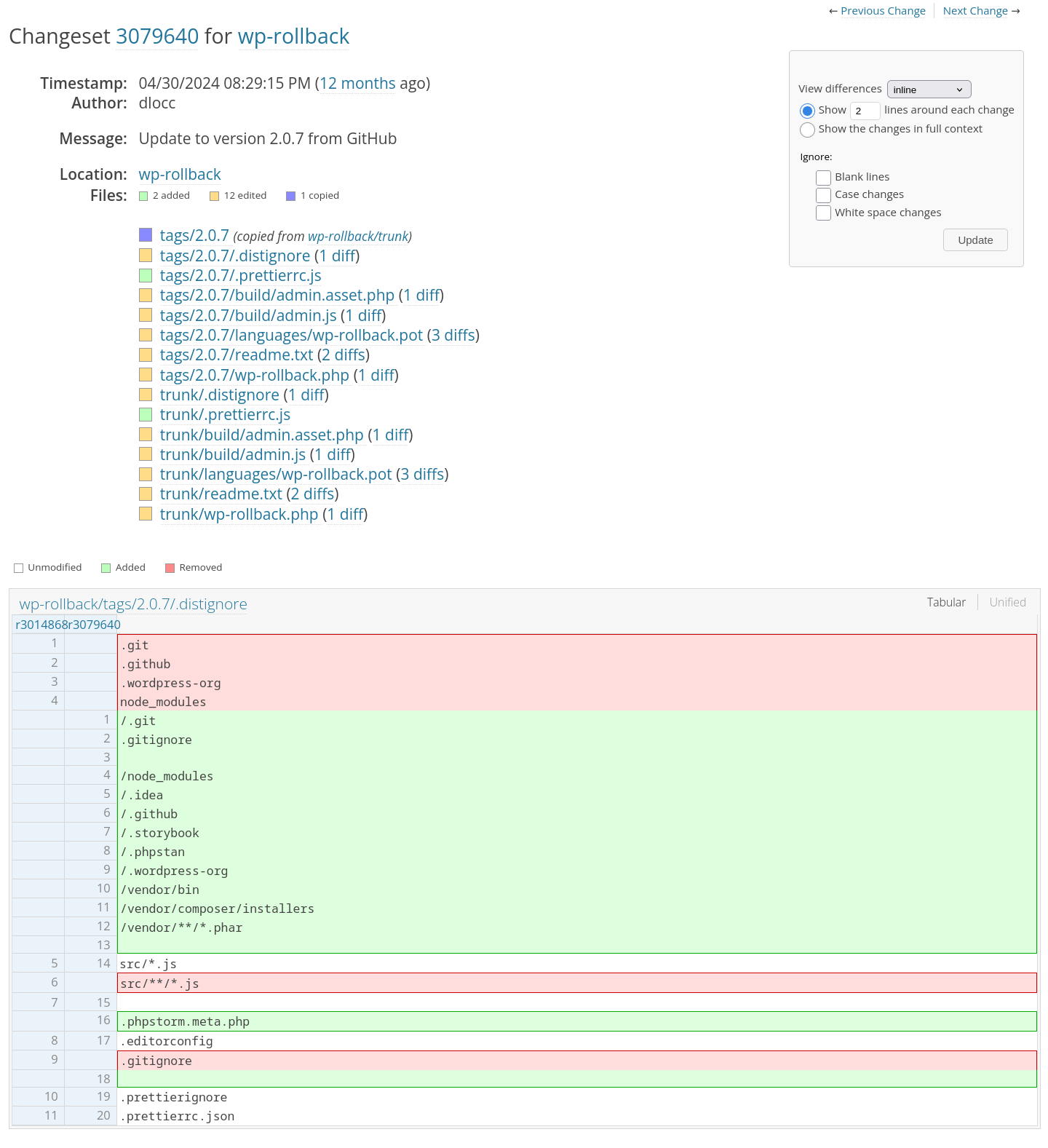Tick the Case changes checkbox
This screenshot has width=1048, height=1148.
pyautogui.click(x=823, y=195)
